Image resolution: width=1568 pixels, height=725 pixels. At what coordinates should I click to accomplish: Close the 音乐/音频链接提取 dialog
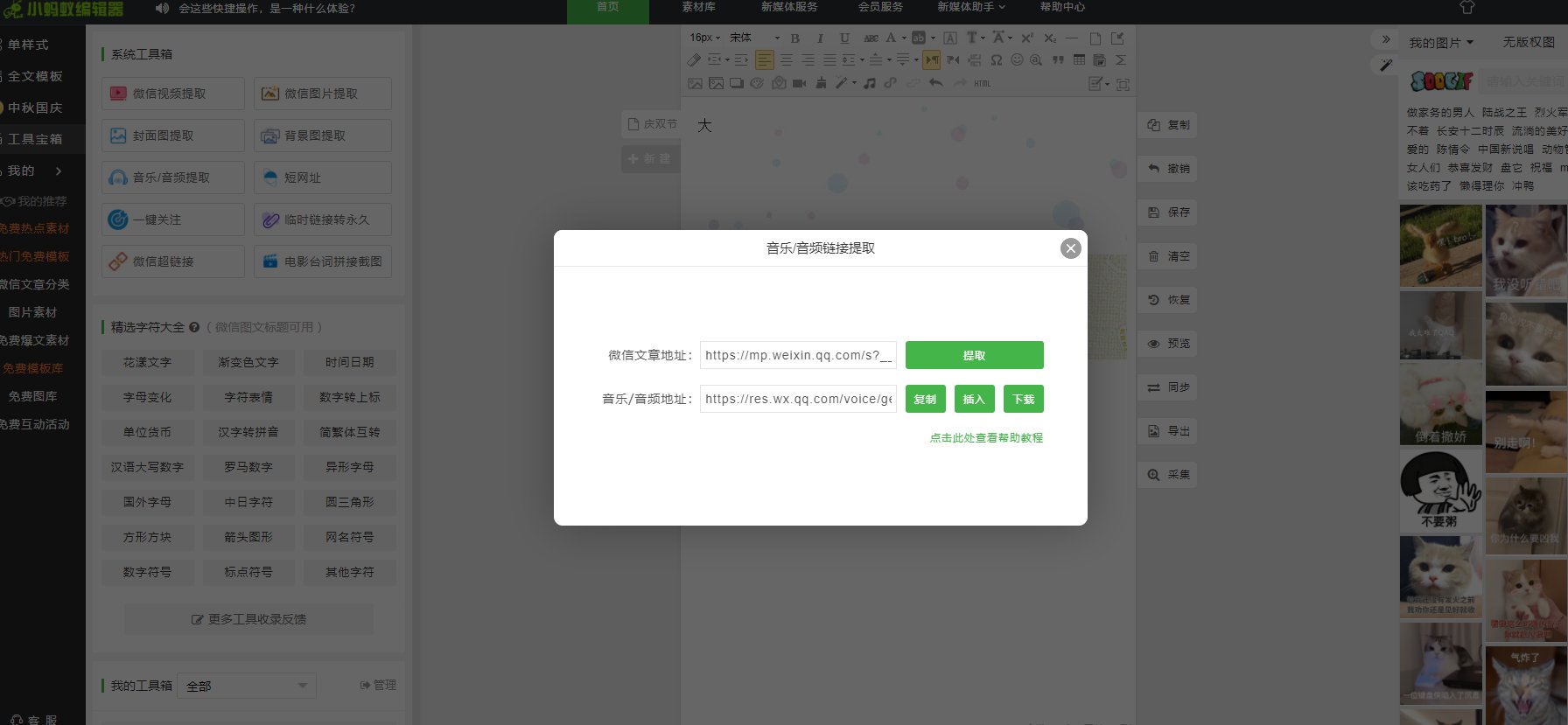pos(1070,248)
